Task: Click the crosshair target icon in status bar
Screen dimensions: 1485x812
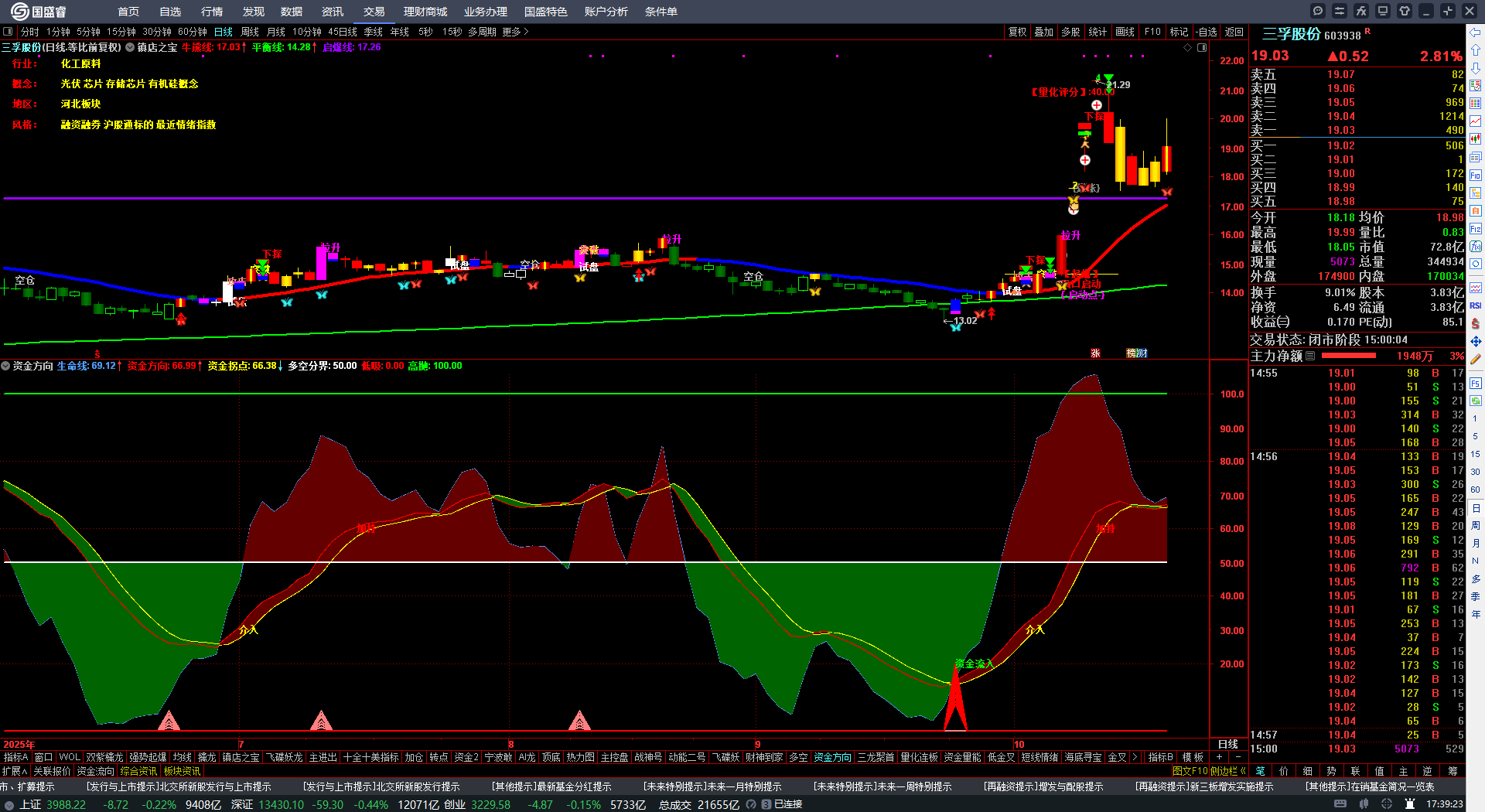Action: click(x=1387, y=804)
